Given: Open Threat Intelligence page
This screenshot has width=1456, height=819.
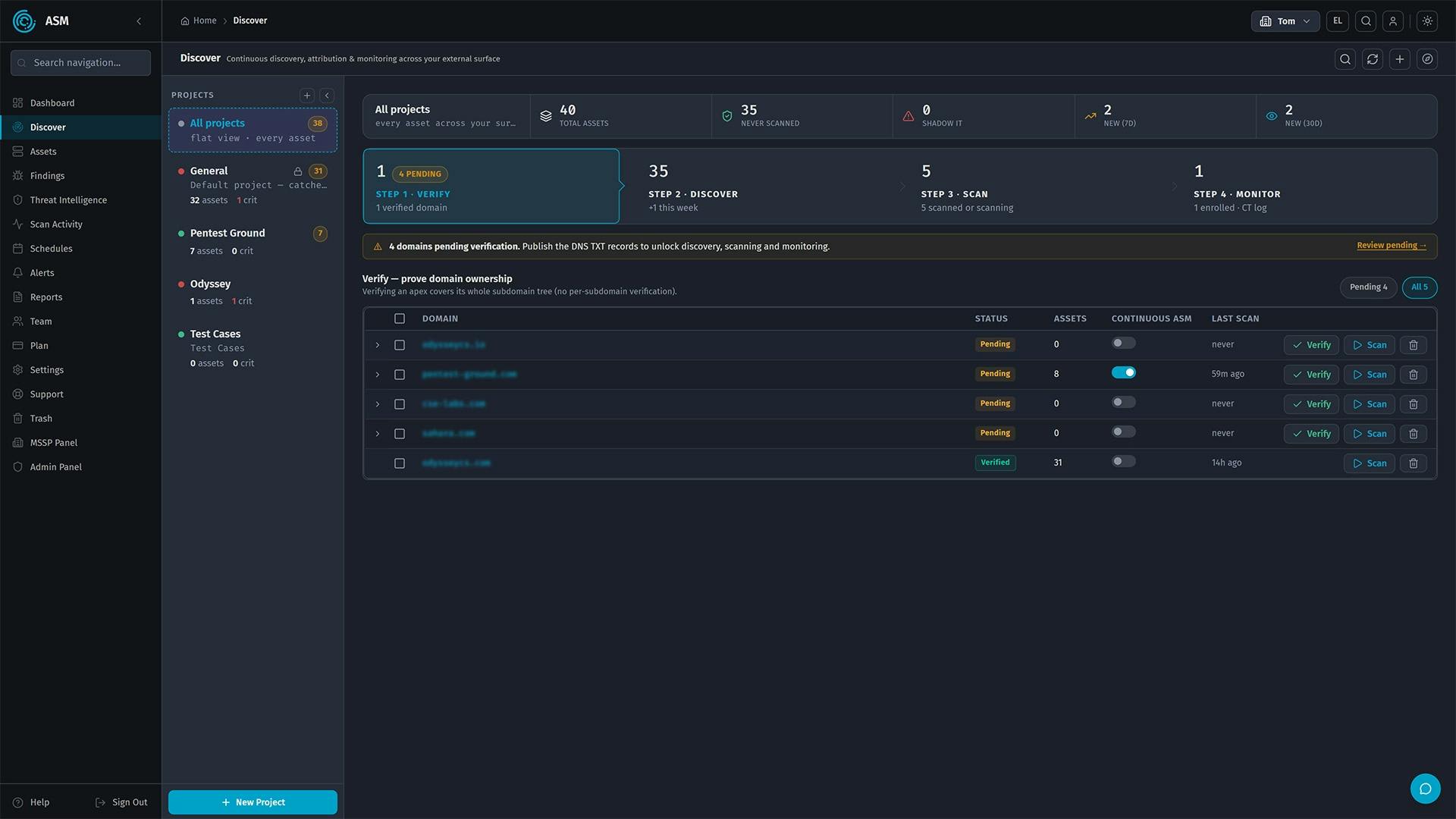Looking at the screenshot, I should click(x=80, y=200).
